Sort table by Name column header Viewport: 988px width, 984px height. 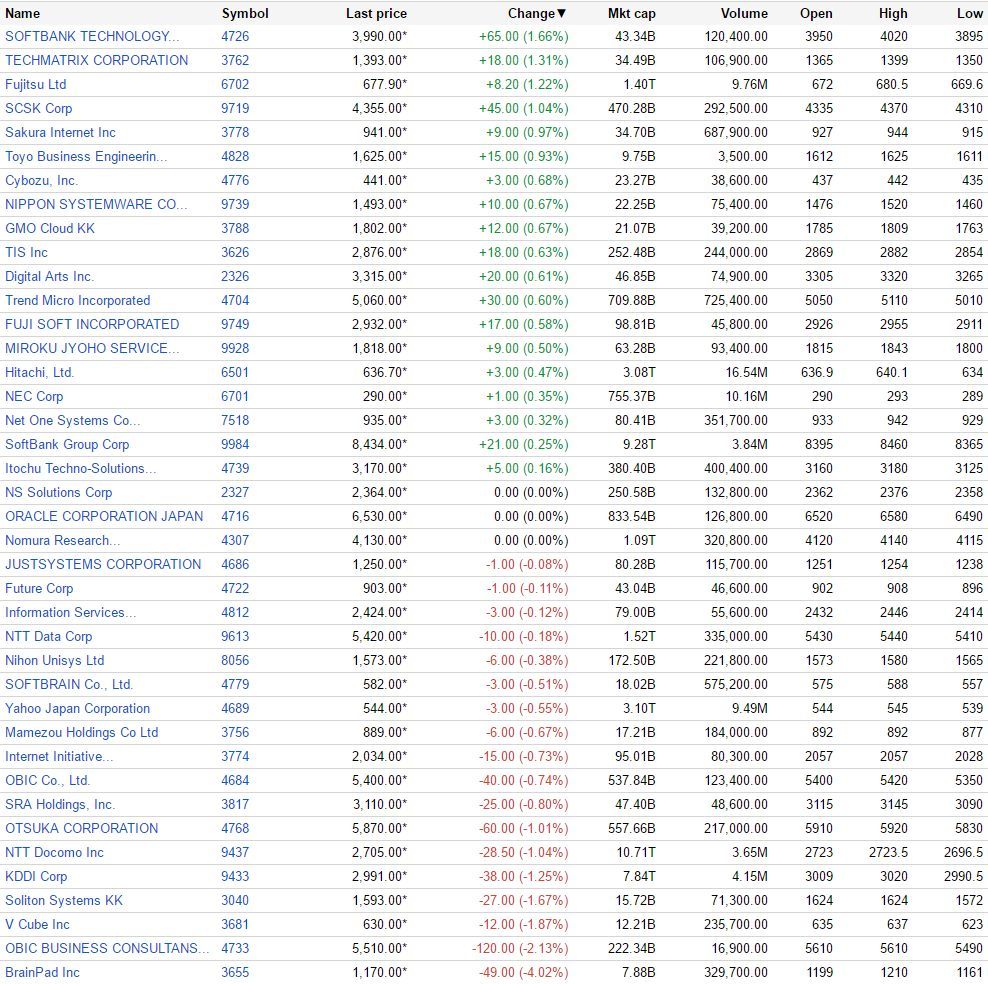coord(22,13)
